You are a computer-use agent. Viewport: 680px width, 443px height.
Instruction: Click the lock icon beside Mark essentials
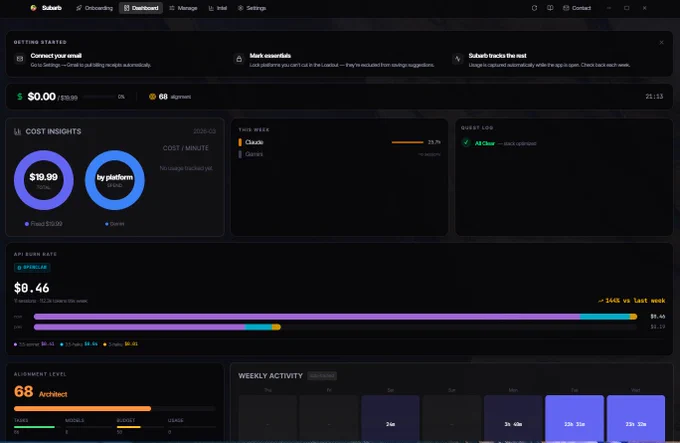point(239,59)
